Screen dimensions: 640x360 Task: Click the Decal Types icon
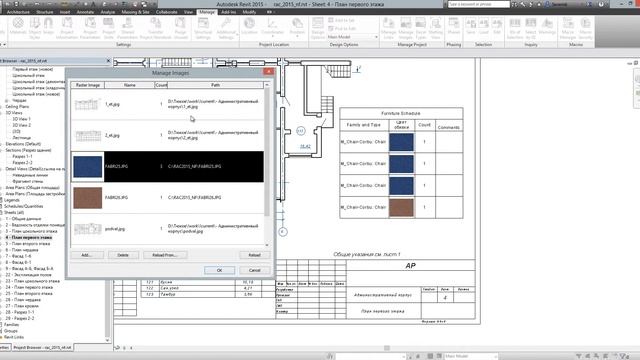(x=421, y=27)
